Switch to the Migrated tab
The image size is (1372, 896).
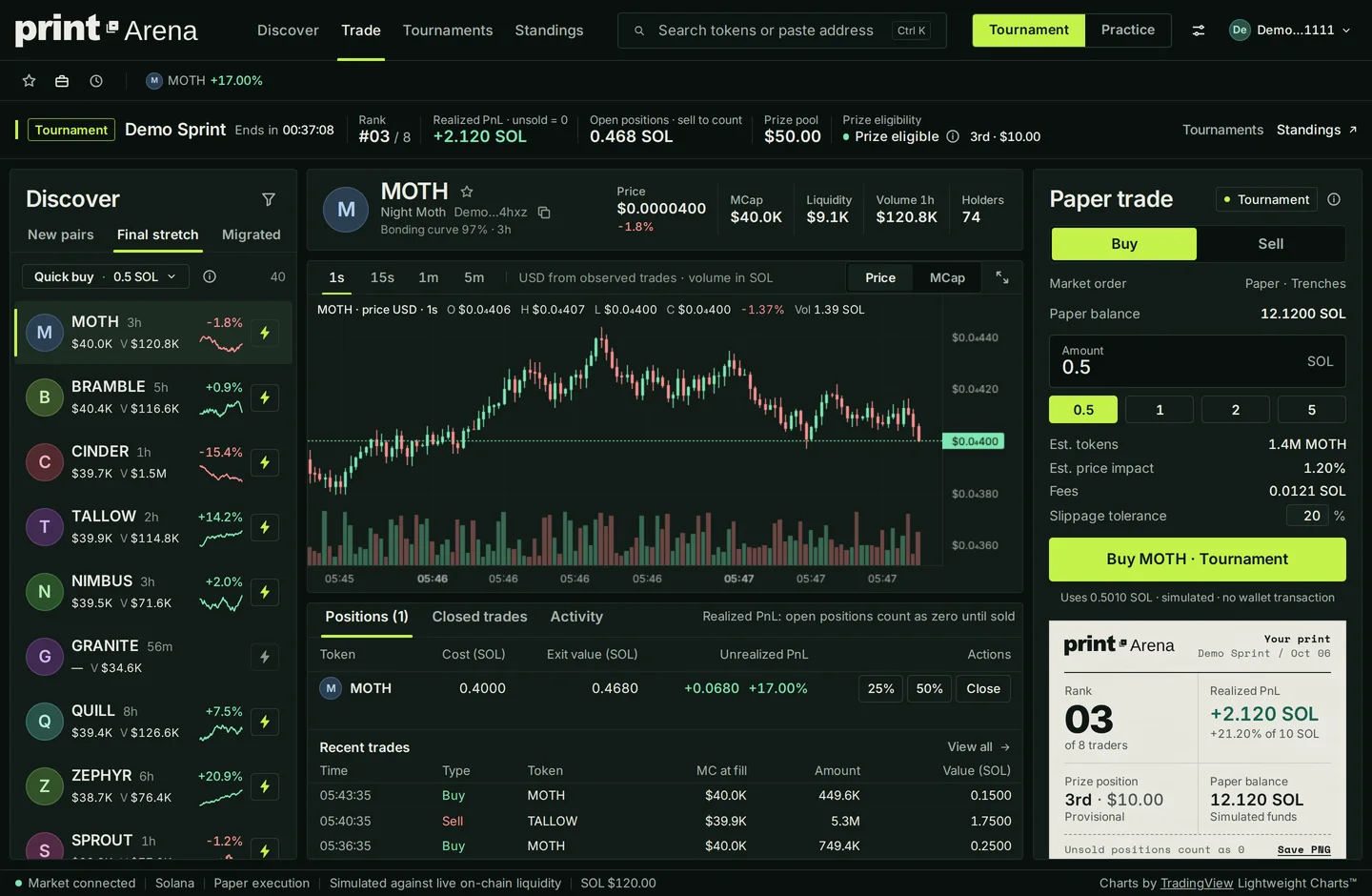(252, 234)
